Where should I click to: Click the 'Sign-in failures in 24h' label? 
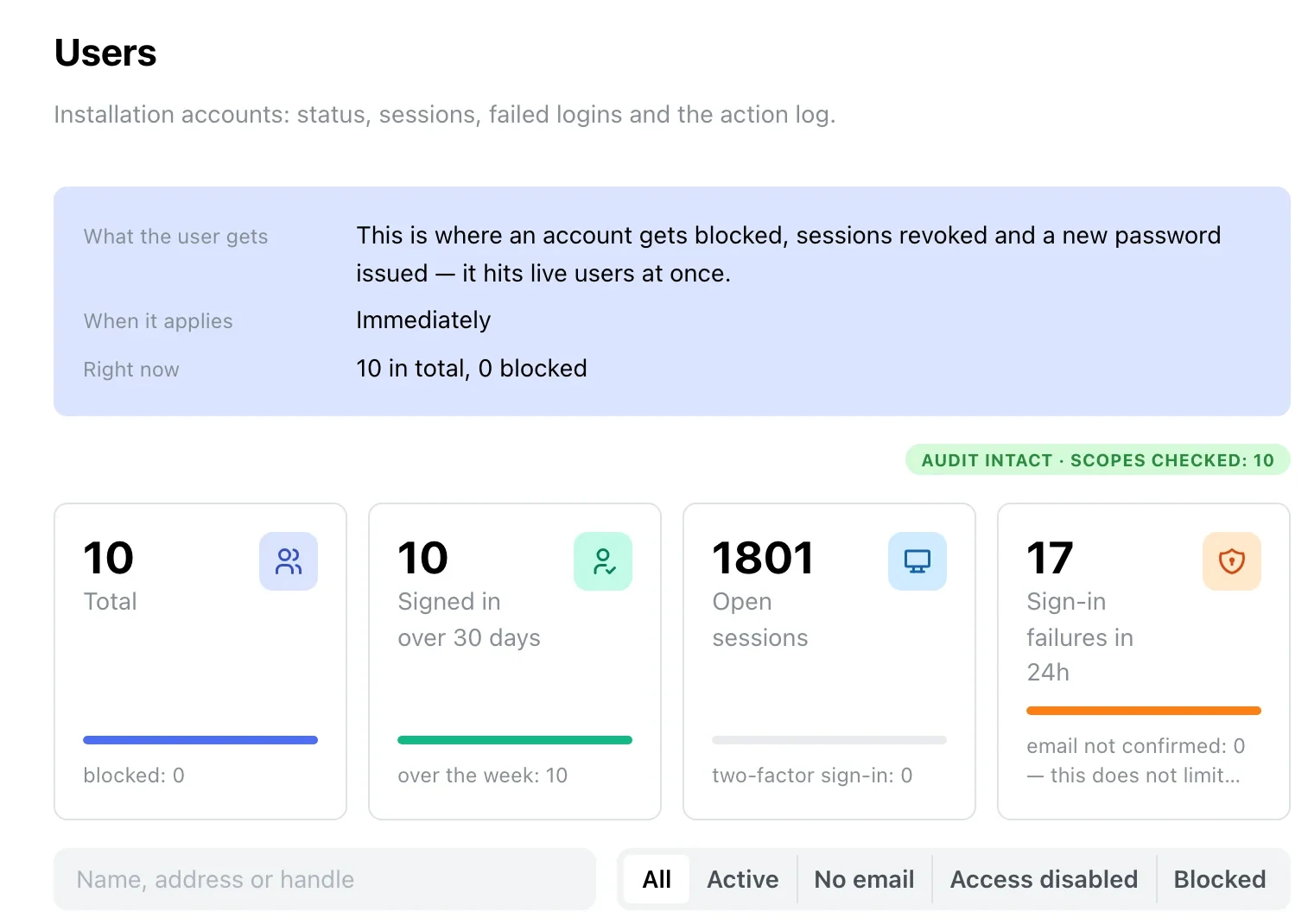click(x=1080, y=636)
